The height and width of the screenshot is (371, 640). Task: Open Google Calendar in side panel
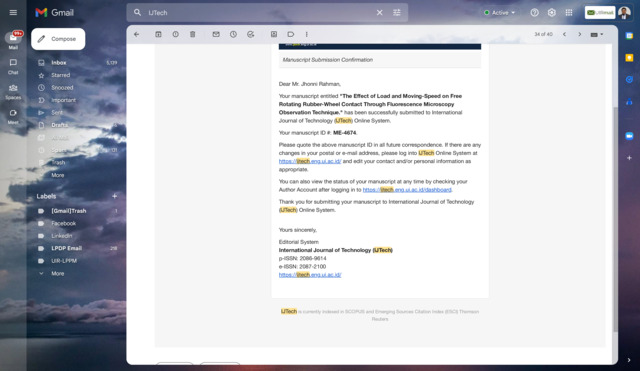click(629, 36)
